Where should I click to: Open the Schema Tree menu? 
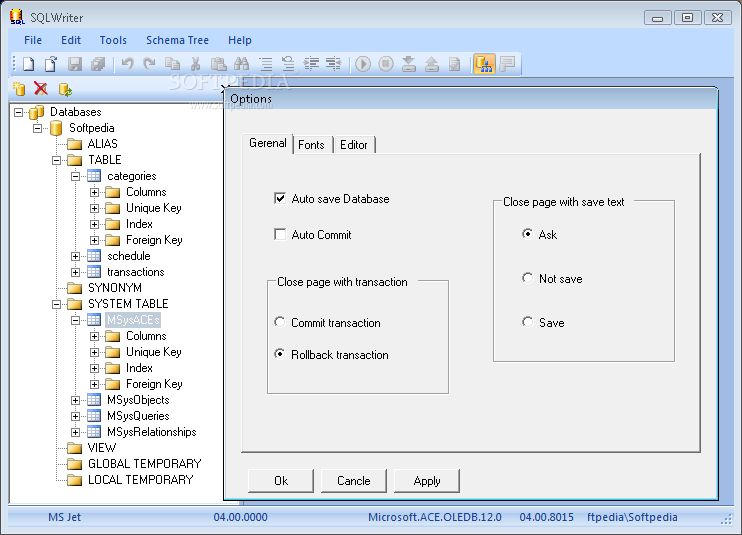click(x=177, y=40)
